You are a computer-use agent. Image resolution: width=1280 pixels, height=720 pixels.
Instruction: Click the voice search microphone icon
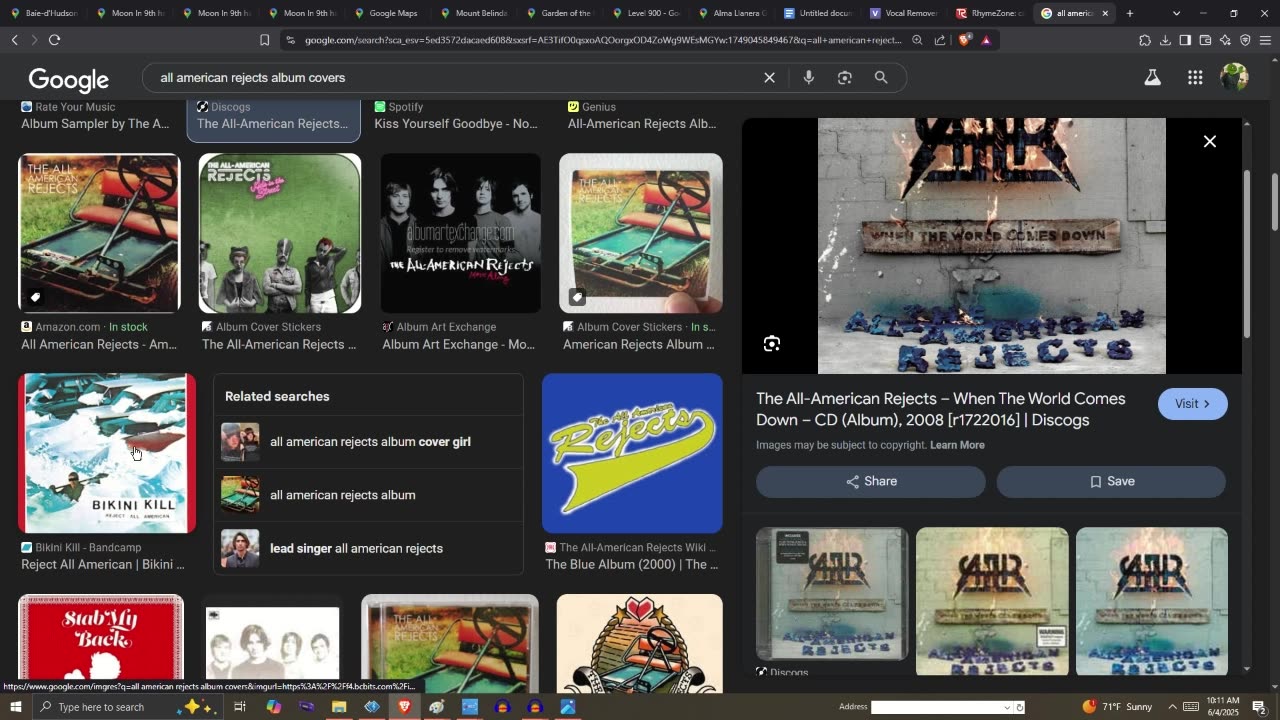[808, 78]
